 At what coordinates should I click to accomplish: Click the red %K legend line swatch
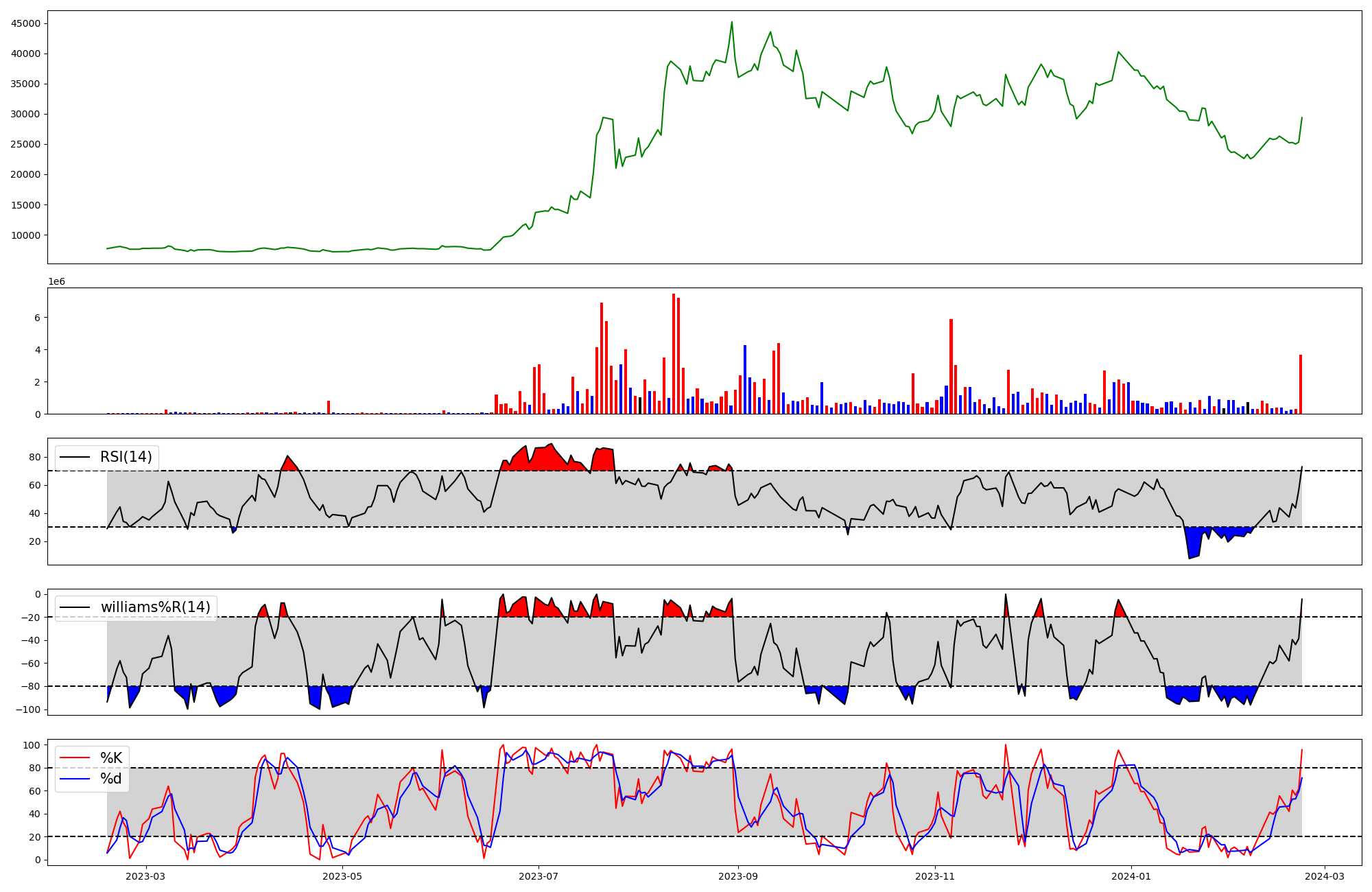pyautogui.click(x=75, y=758)
